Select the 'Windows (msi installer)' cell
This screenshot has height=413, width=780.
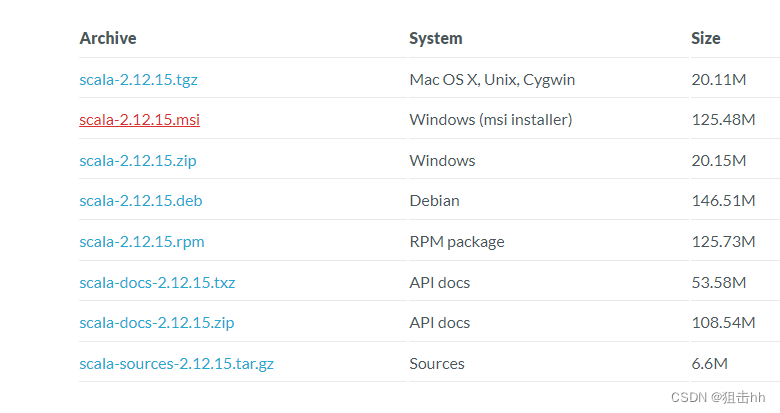pyautogui.click(x=490, y=120)
